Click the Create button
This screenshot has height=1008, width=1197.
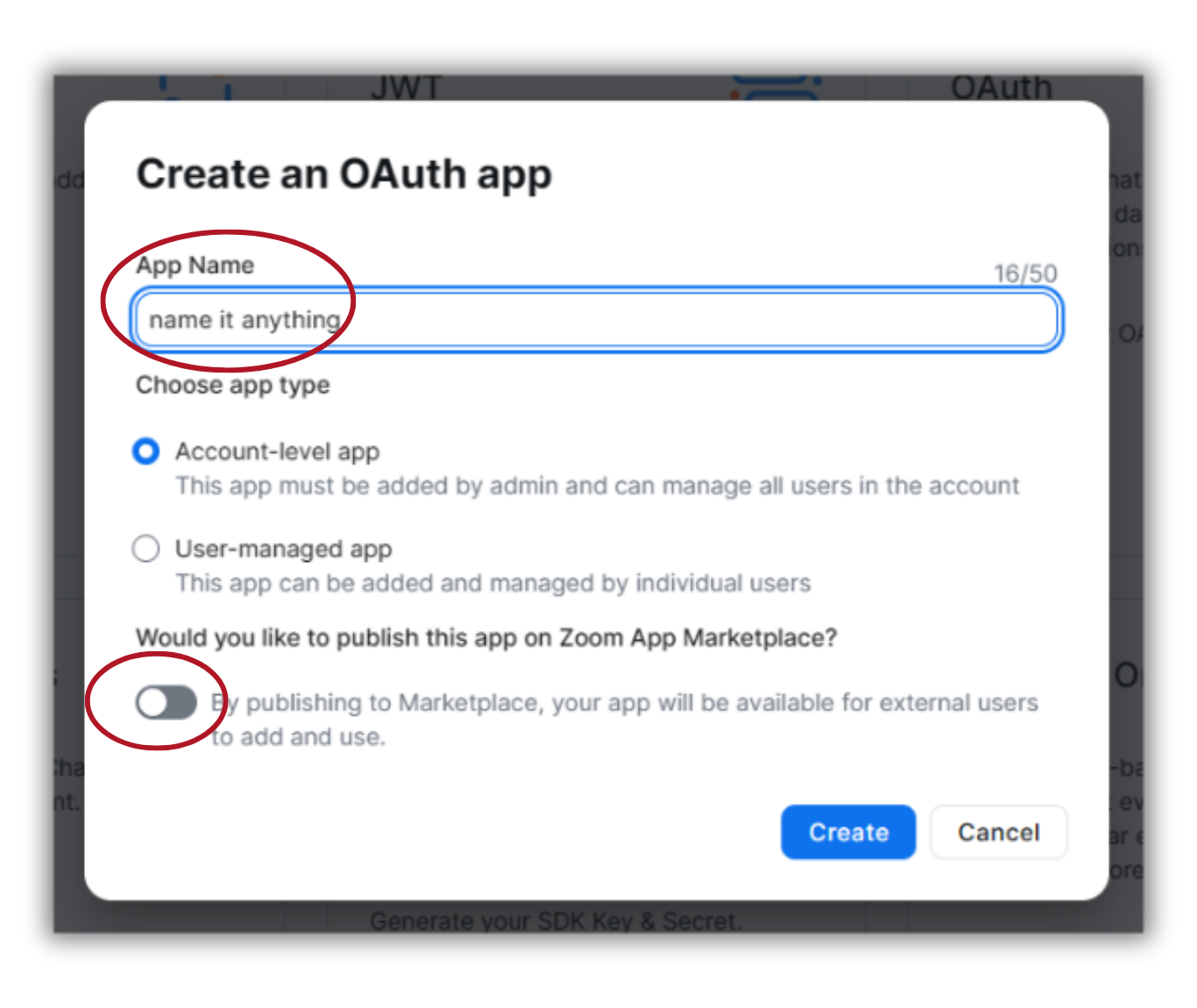click(x=848, y=832)
